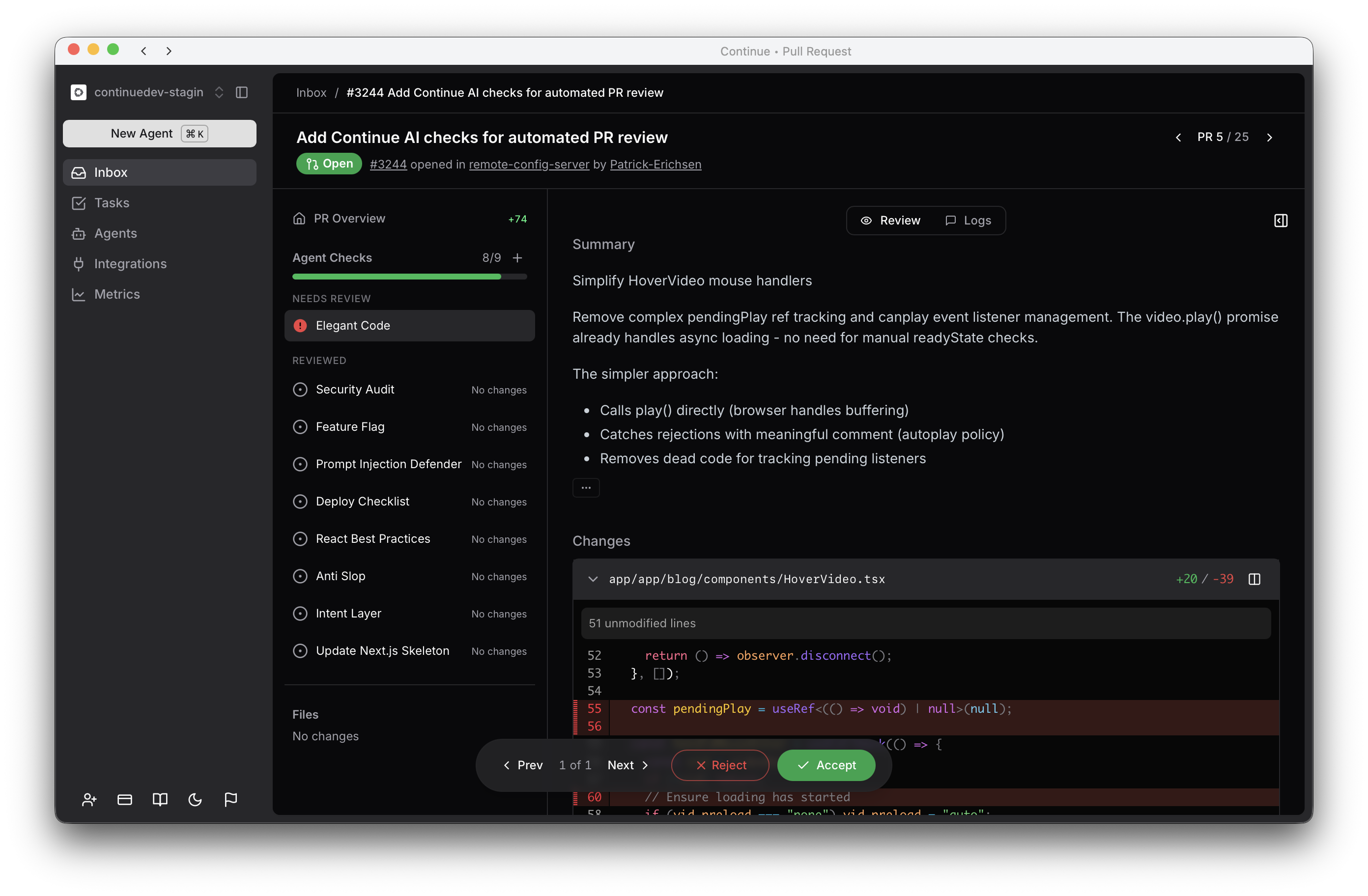Select the Security Audit check
Viewport: 1368px width, 896px height.
pos(355,390)
